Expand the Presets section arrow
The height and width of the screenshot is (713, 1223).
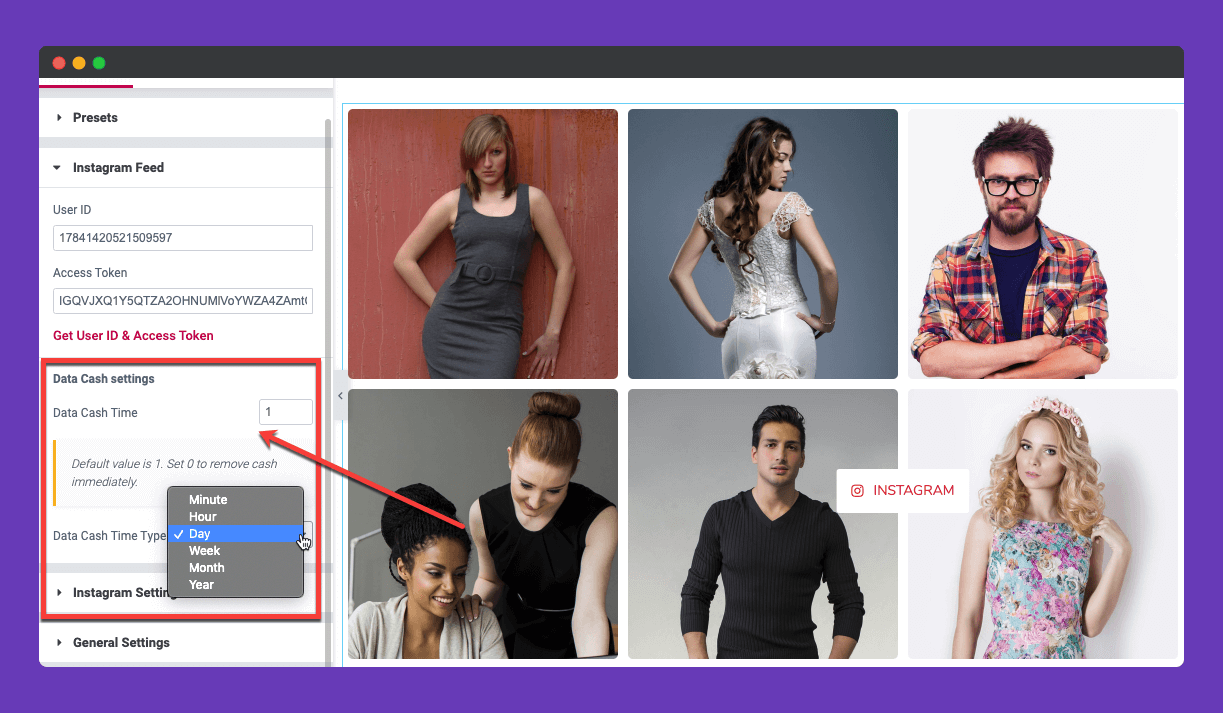coord(59,117)
